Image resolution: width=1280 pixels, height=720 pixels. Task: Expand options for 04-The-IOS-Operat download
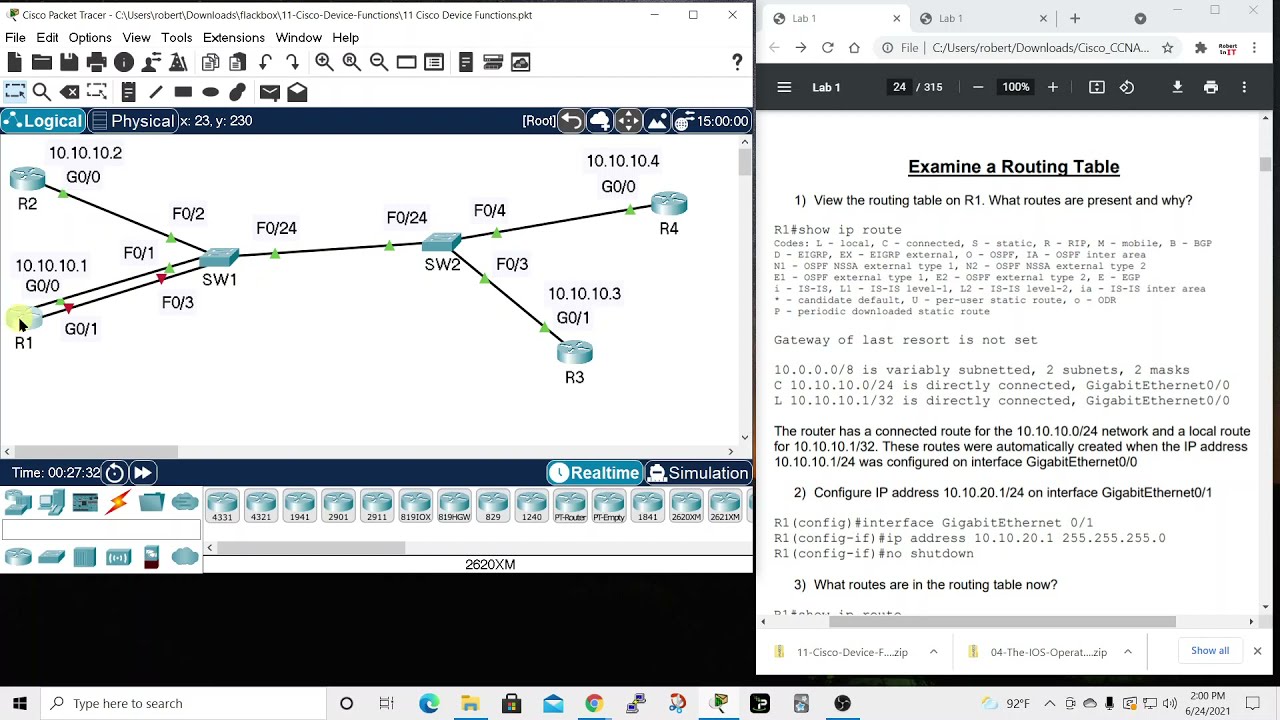coord(1127,652)
